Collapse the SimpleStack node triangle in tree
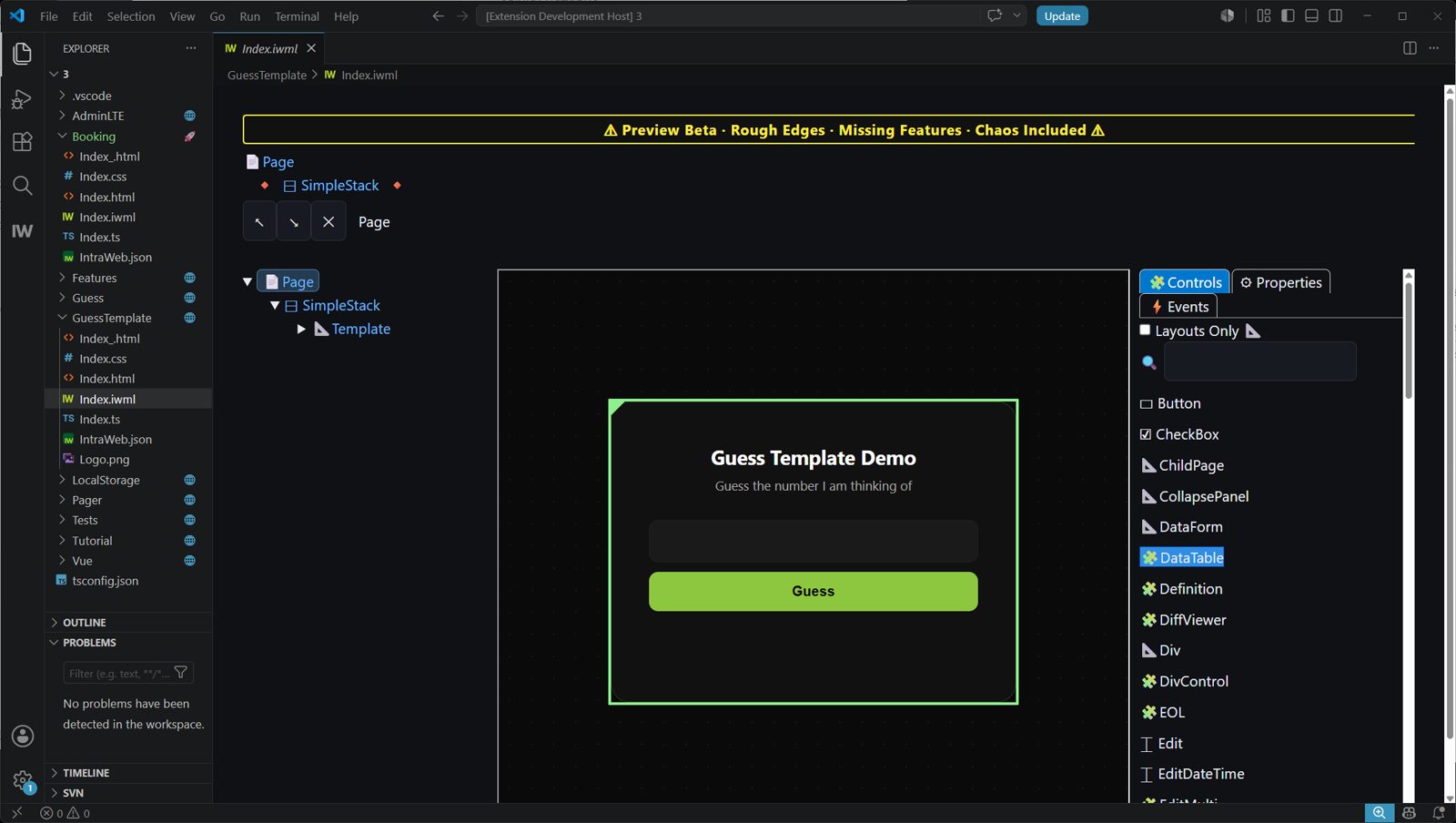The width and height of the screenshot is (1456, 823). tap(275, 306)
